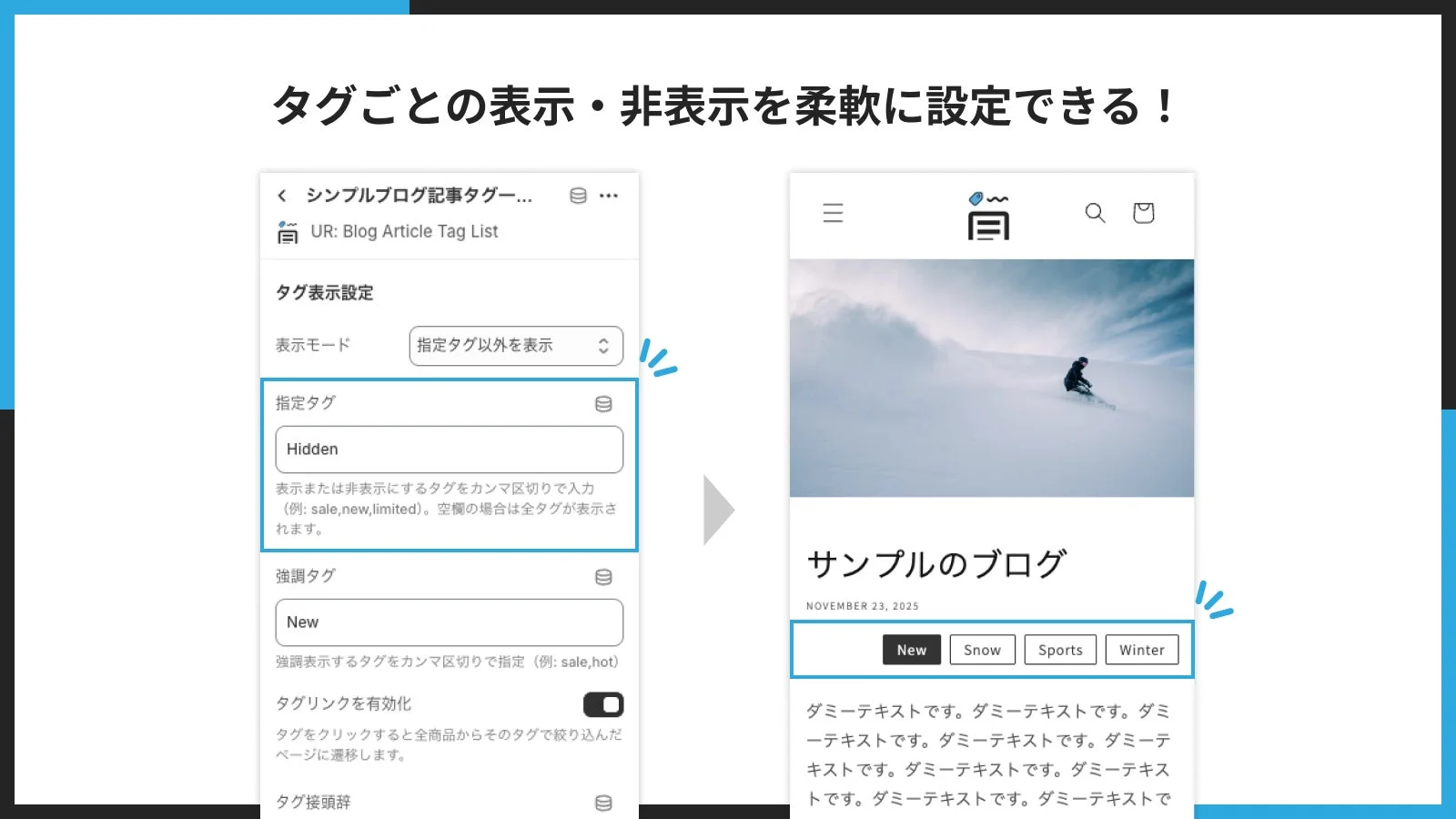Enable the タグリンクを有効化 toggle switch
Image resolution: width=1456 pixels, height=819 pixels.
tap(603, 704)
